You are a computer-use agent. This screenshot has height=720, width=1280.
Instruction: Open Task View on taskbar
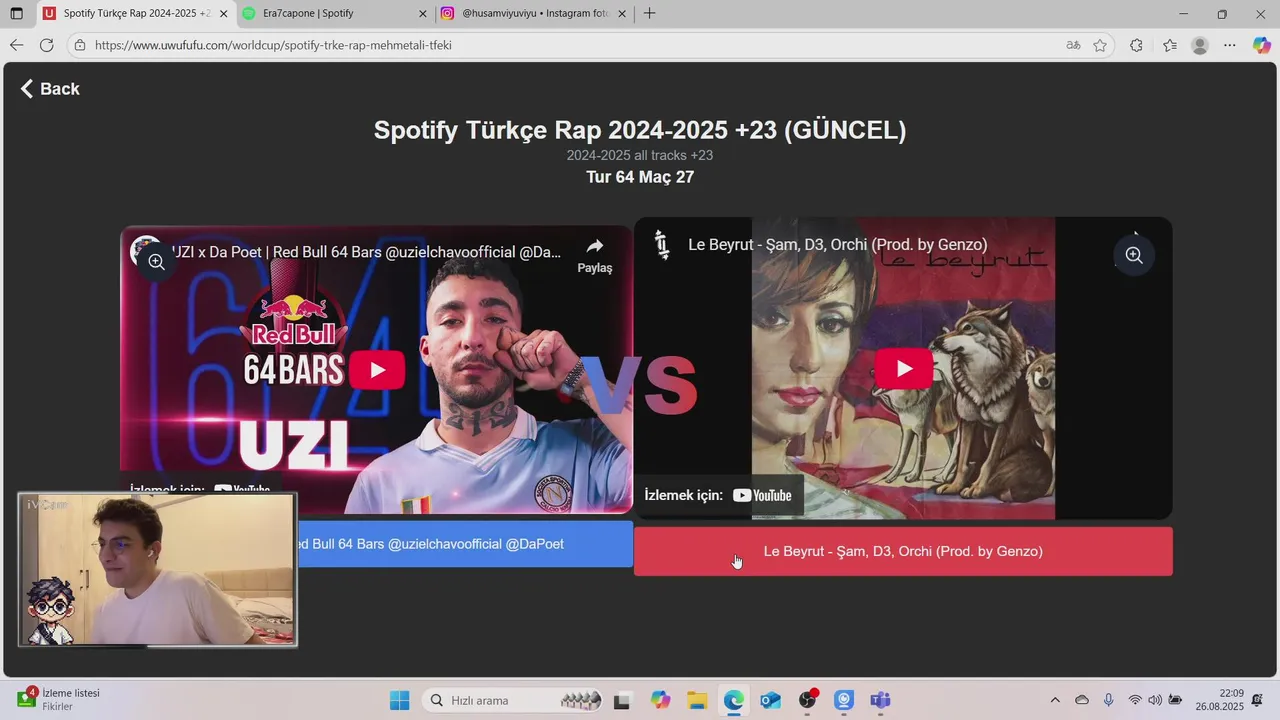point(622,700)
